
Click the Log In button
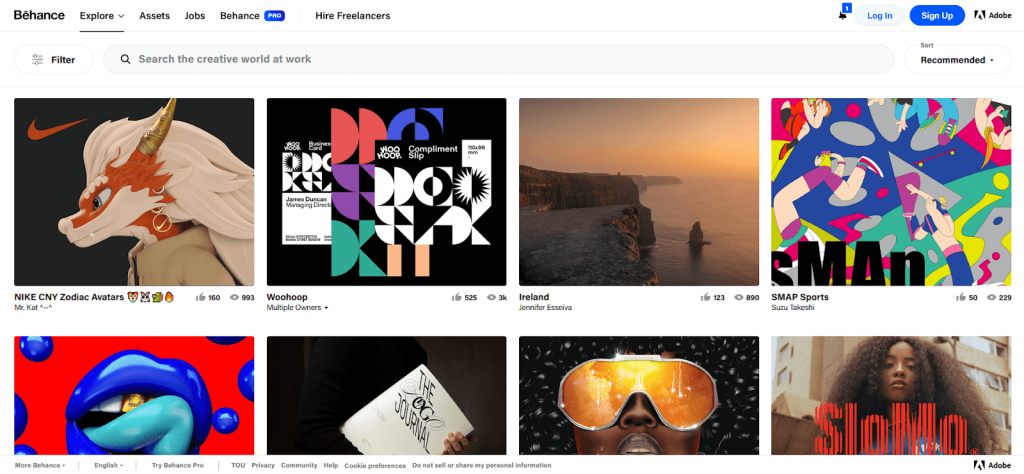click(880, 16)
